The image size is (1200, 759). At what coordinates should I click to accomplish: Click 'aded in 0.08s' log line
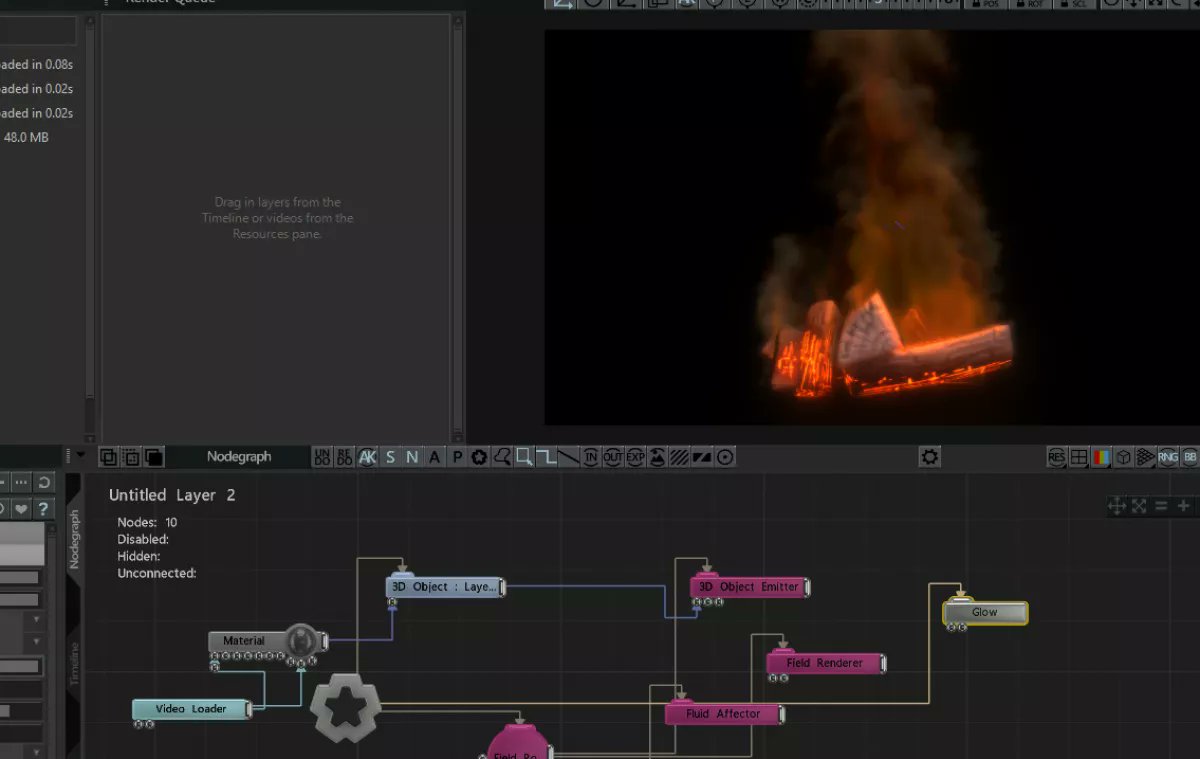coord(36,65)
